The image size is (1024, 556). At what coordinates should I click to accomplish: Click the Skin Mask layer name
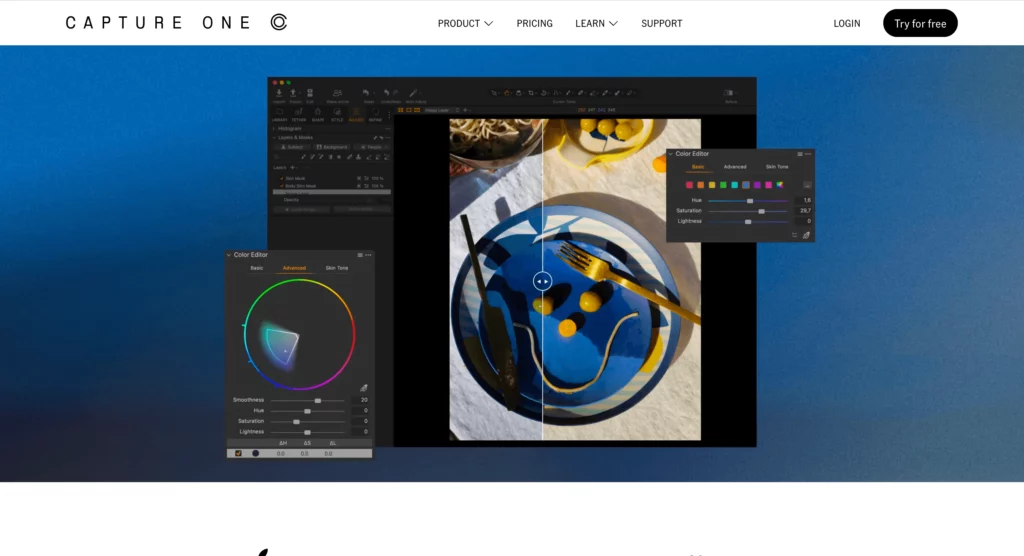coord(295,178)
